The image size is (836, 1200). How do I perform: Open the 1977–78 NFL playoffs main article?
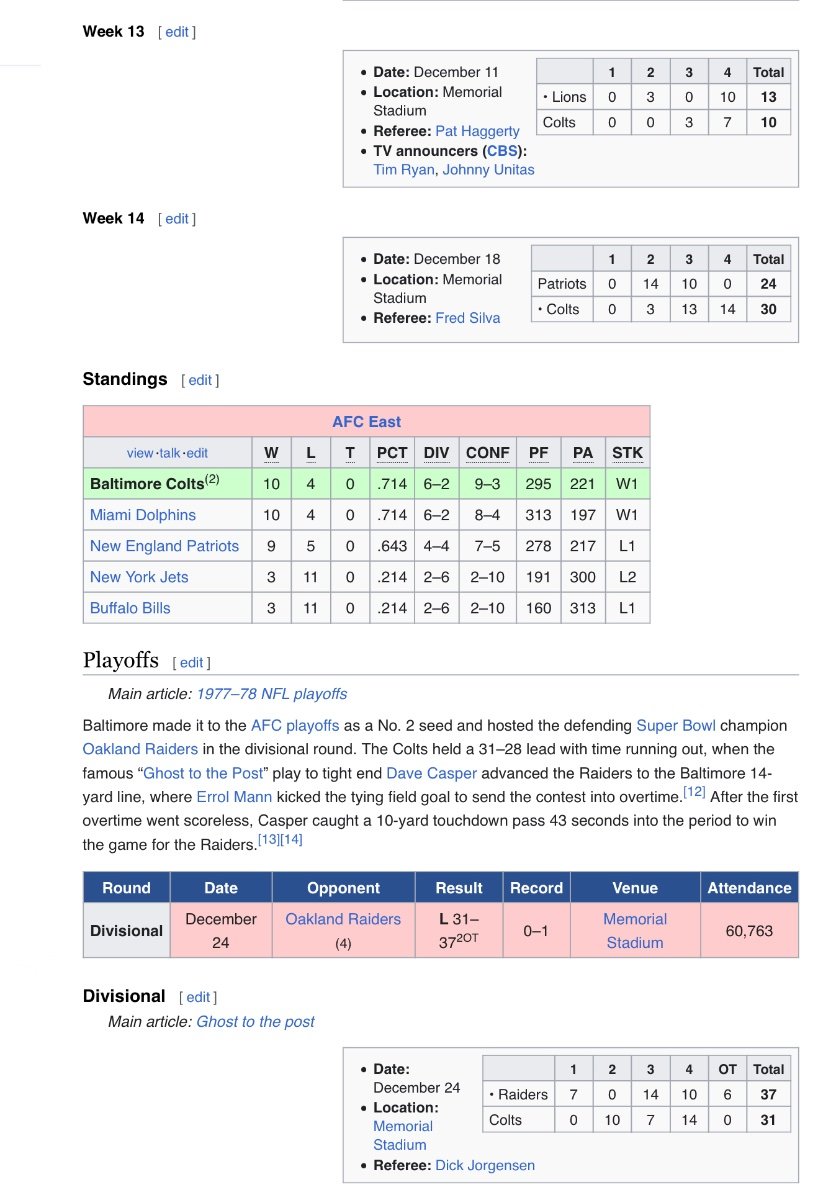pos(271,694)
